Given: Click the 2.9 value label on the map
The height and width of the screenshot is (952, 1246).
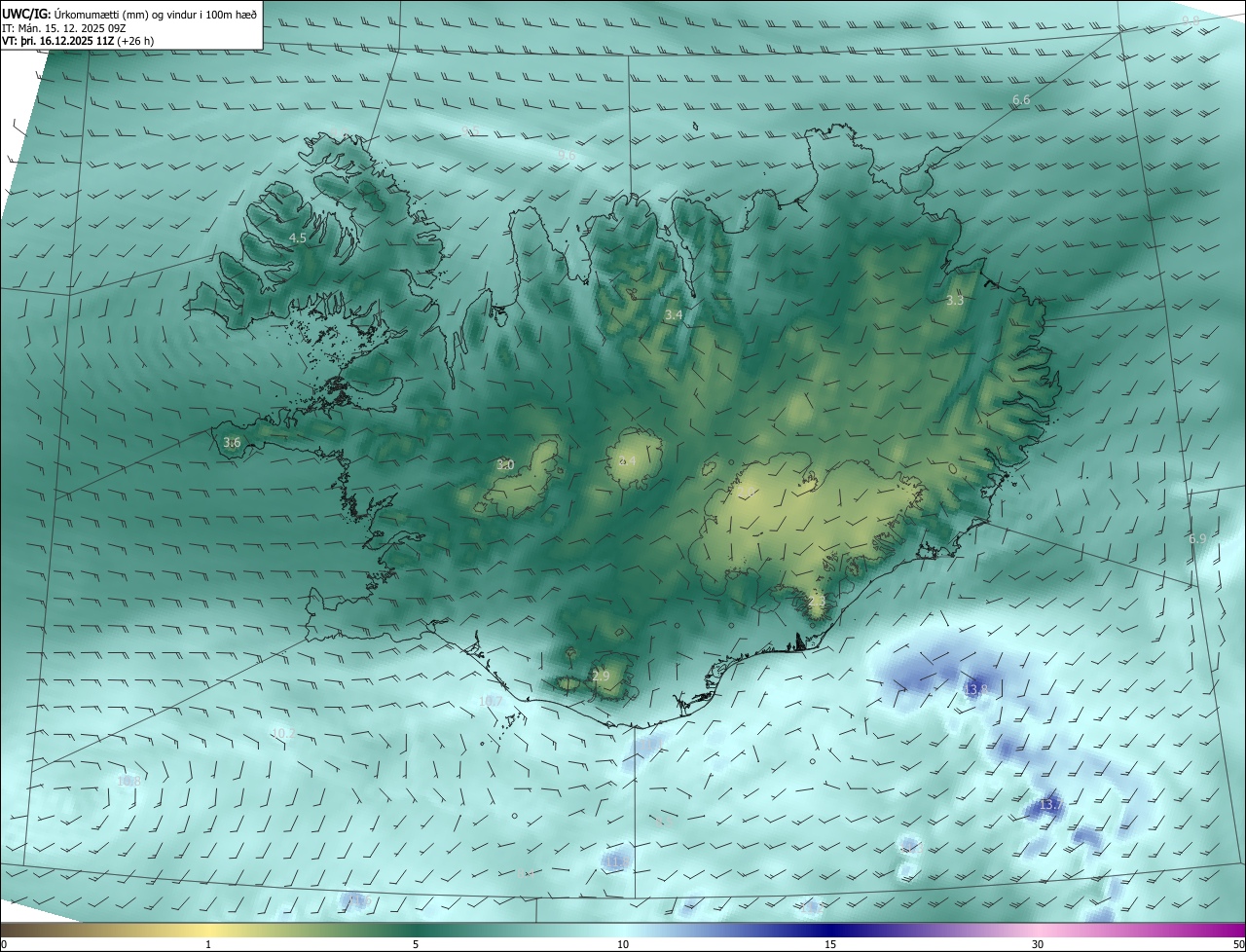Looking at the screenshot, I should point(601,676).
